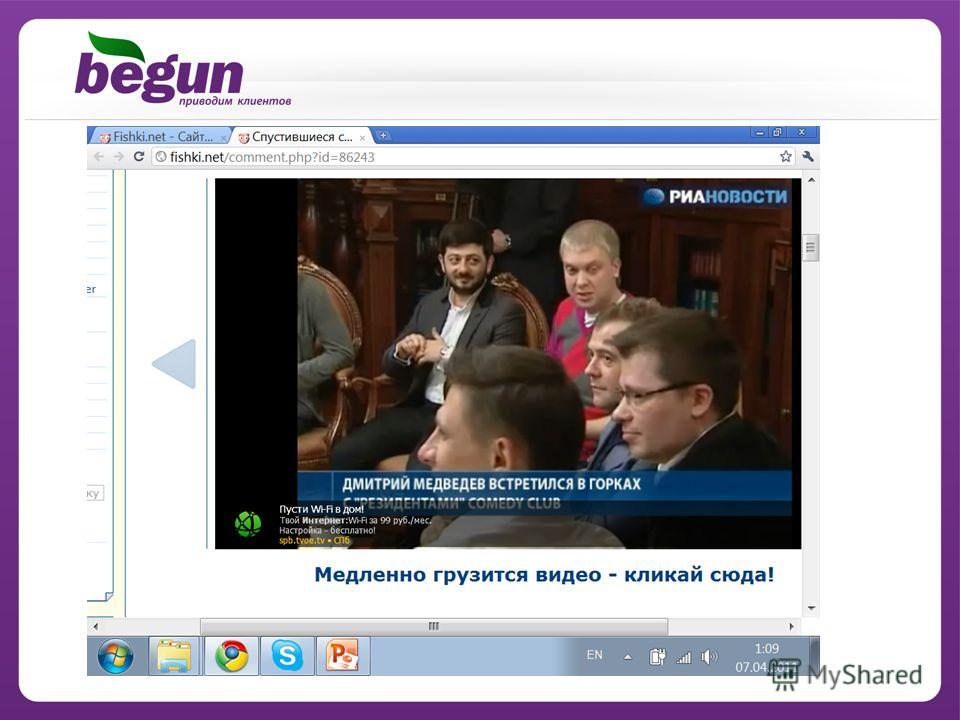
Task: Minimize the Chrome window
Action: click(760, 132)
